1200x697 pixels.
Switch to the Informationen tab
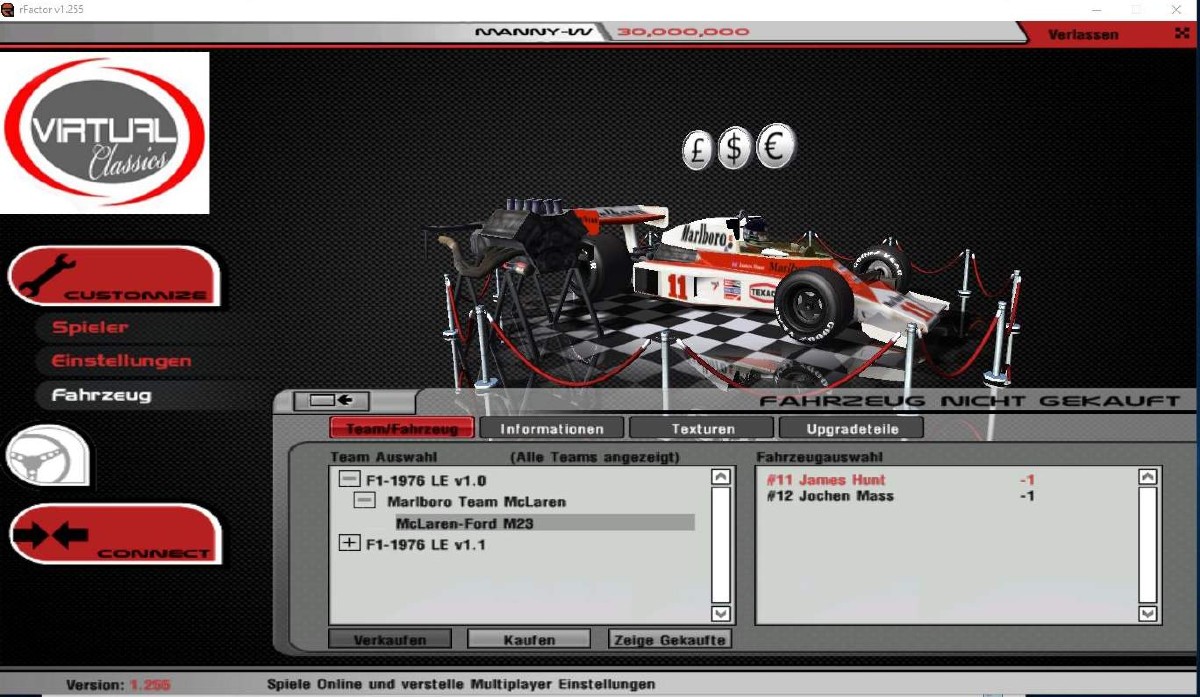click(552, 429)
